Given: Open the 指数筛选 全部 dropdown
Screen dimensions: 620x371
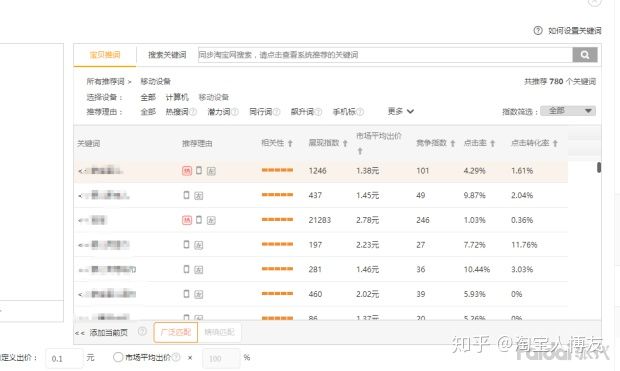Looking at the screenshot, I should pyautogui.click(x=568, y=111).
